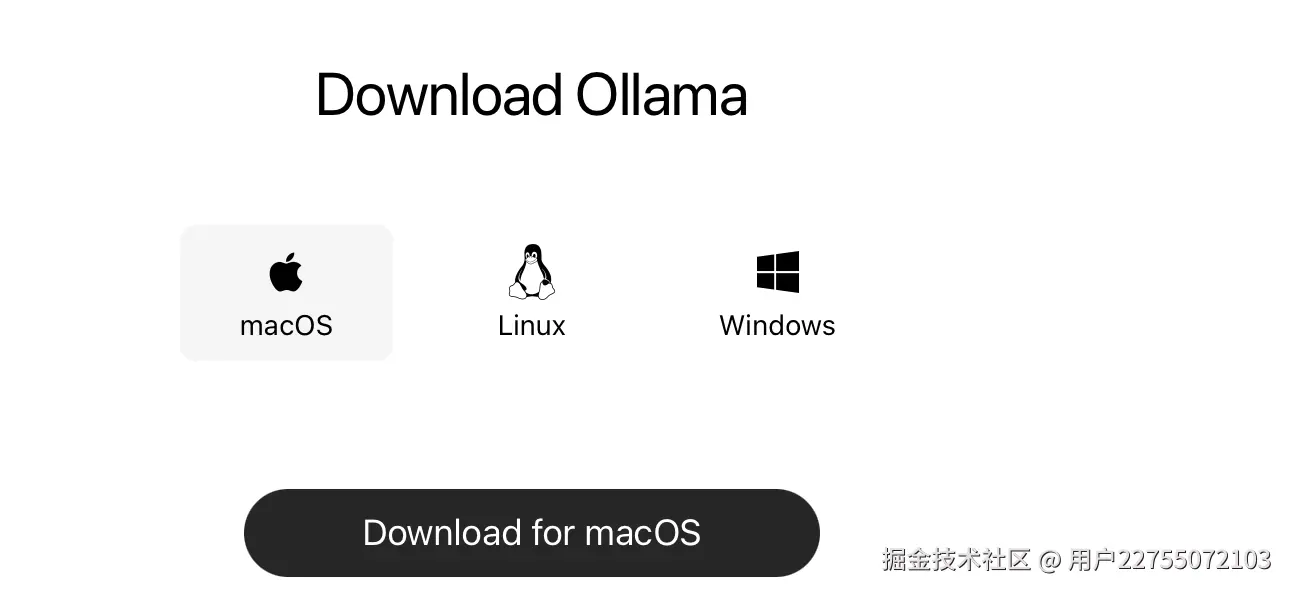Click the penguin's white belly on Linux icon

click(x=531, y=278)
